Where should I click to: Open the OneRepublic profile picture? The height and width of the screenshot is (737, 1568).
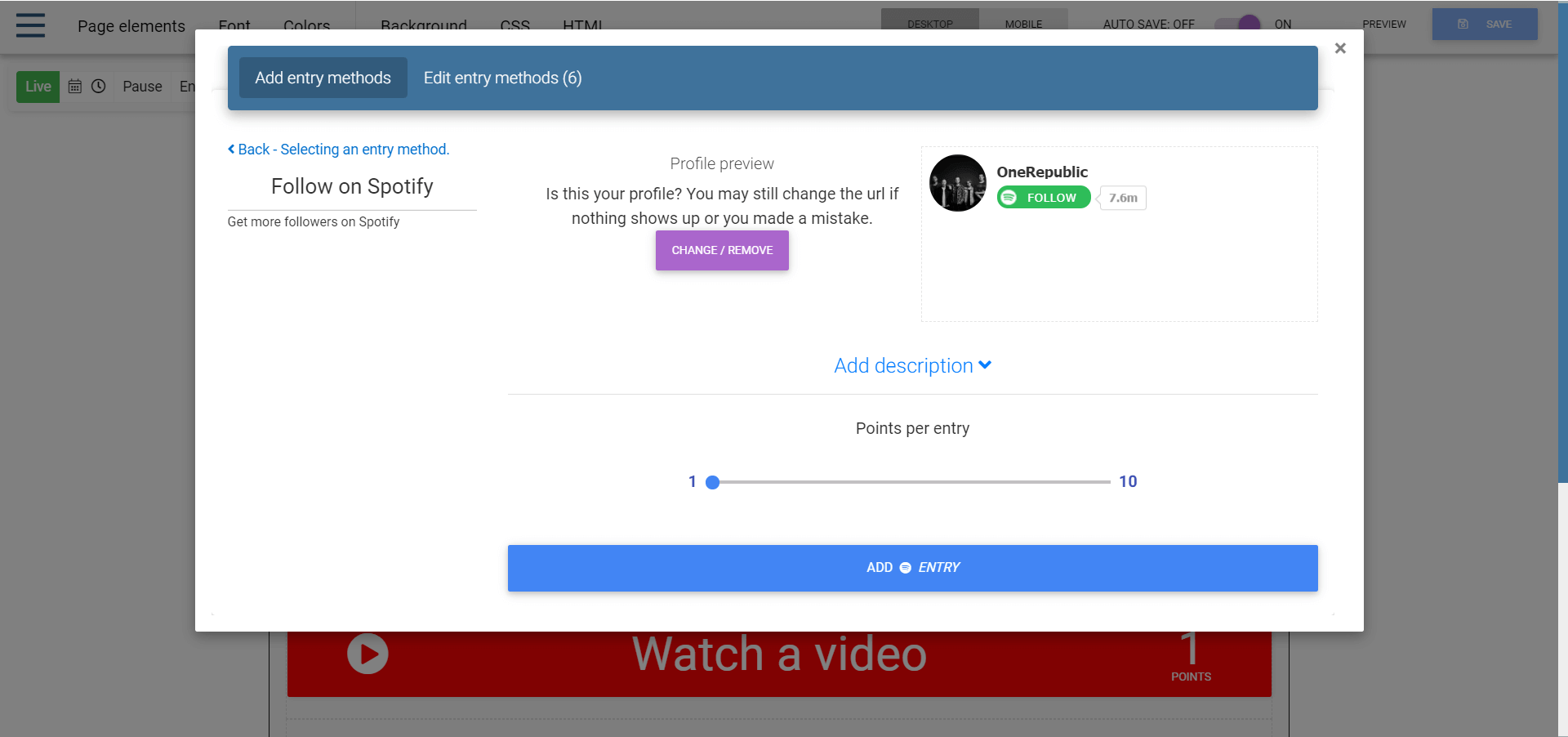(x=958, y=183)
